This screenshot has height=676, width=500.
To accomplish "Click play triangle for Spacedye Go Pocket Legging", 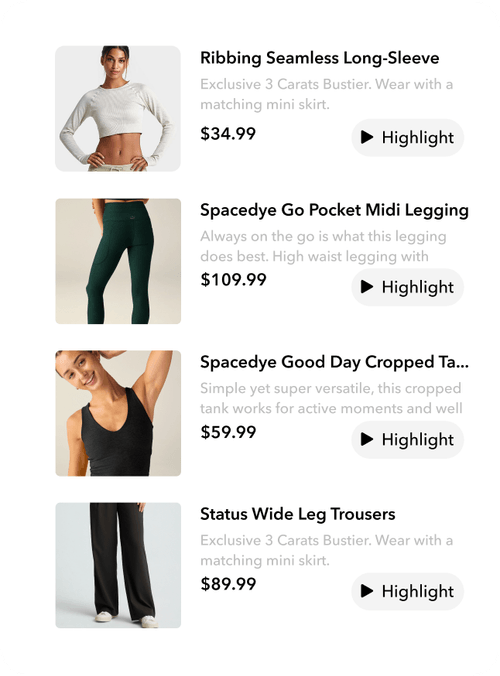I will [367, 287].
